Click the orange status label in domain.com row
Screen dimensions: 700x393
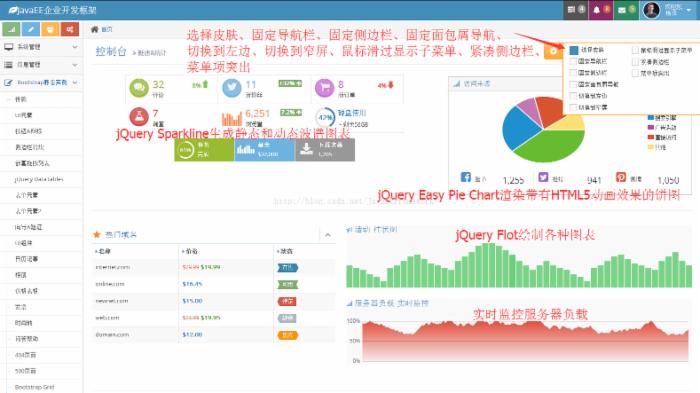(288, 335)
